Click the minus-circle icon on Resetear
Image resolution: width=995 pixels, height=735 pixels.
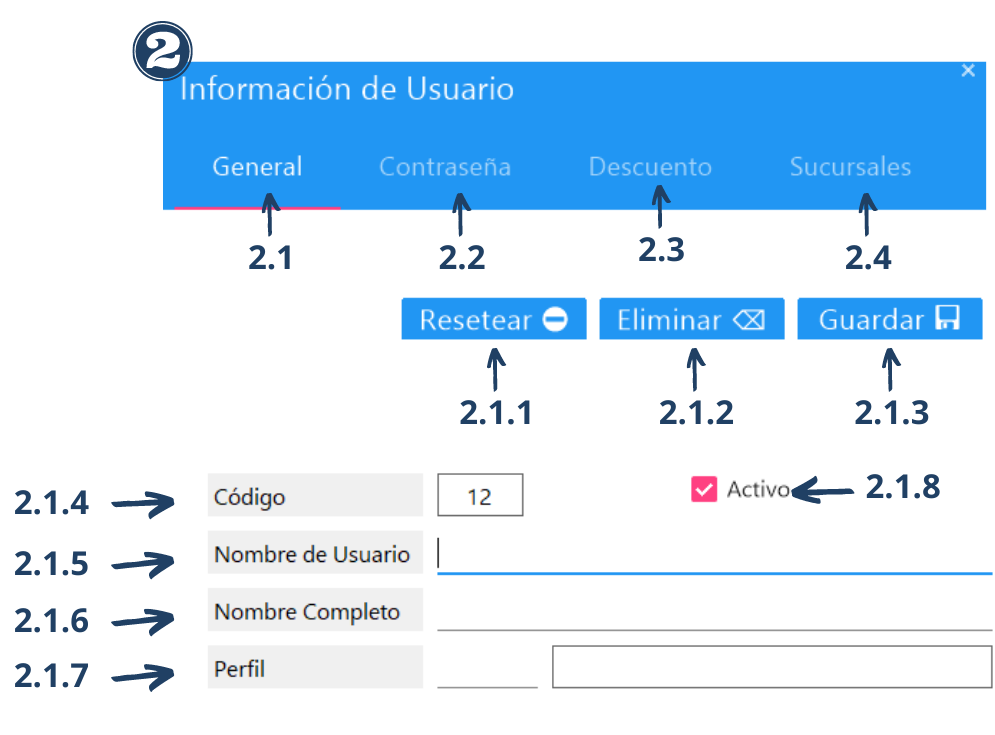point(556,320)
